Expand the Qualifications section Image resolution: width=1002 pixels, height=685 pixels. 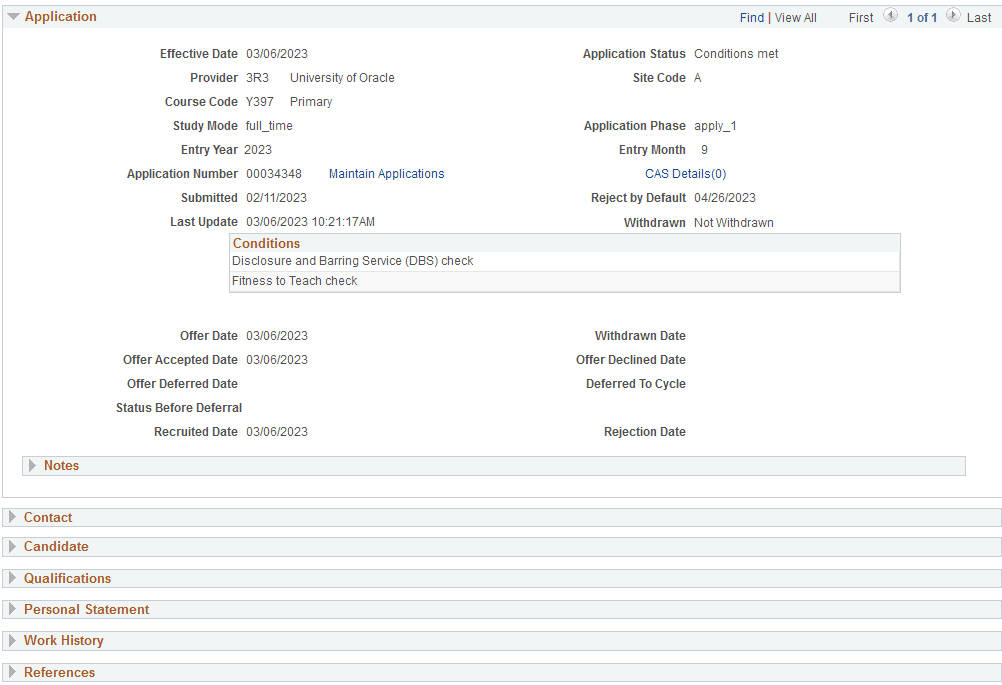point(12,578)
